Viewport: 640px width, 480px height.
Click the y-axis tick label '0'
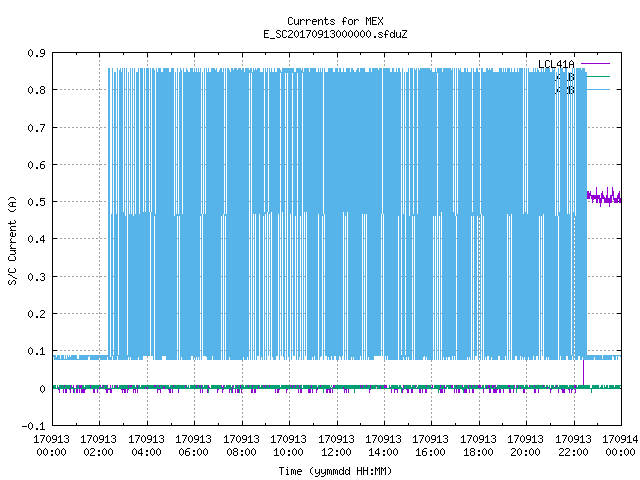42,389
